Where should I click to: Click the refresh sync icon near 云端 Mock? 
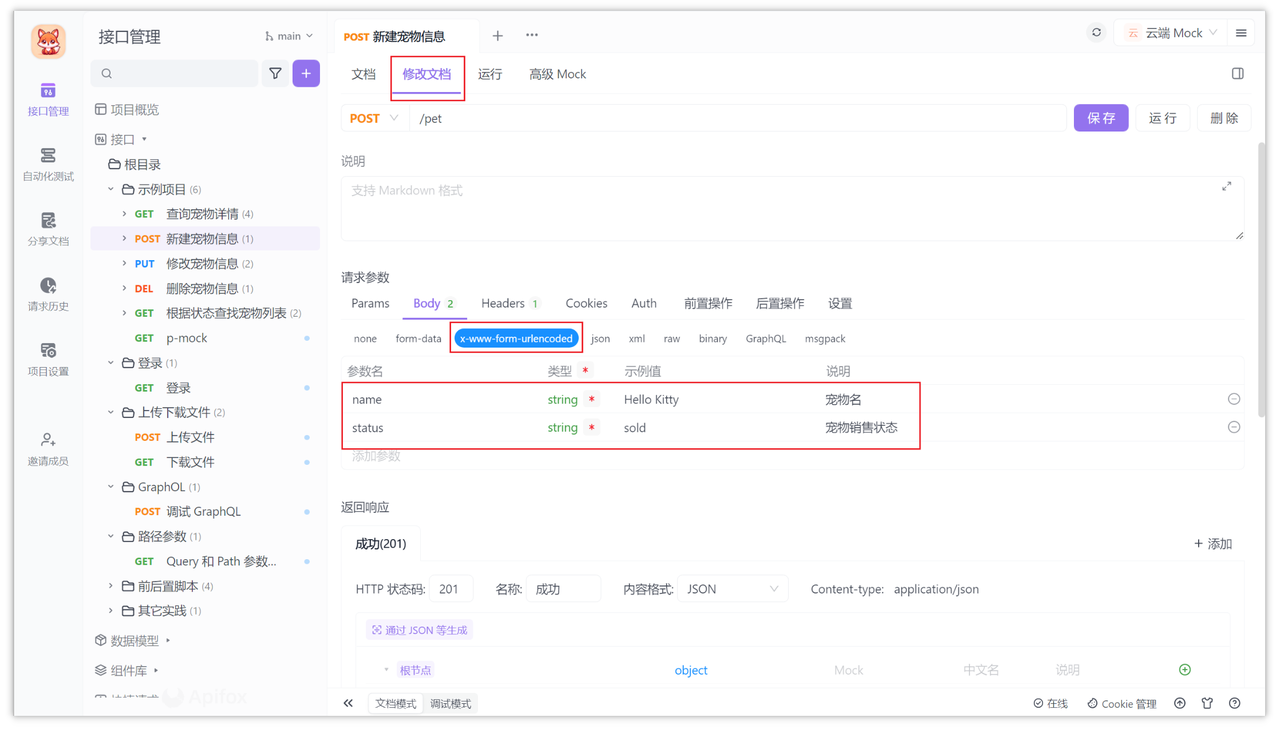pos(1094,31)
